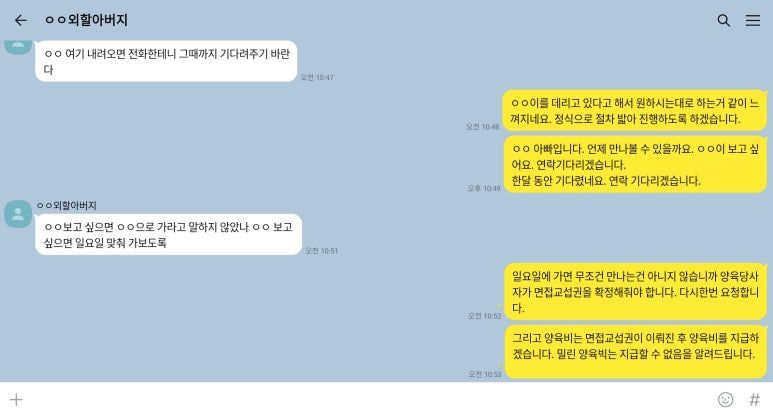Tap the plus attachment icon
Viewport: 773px width, 417px height.
pos(16,399)
